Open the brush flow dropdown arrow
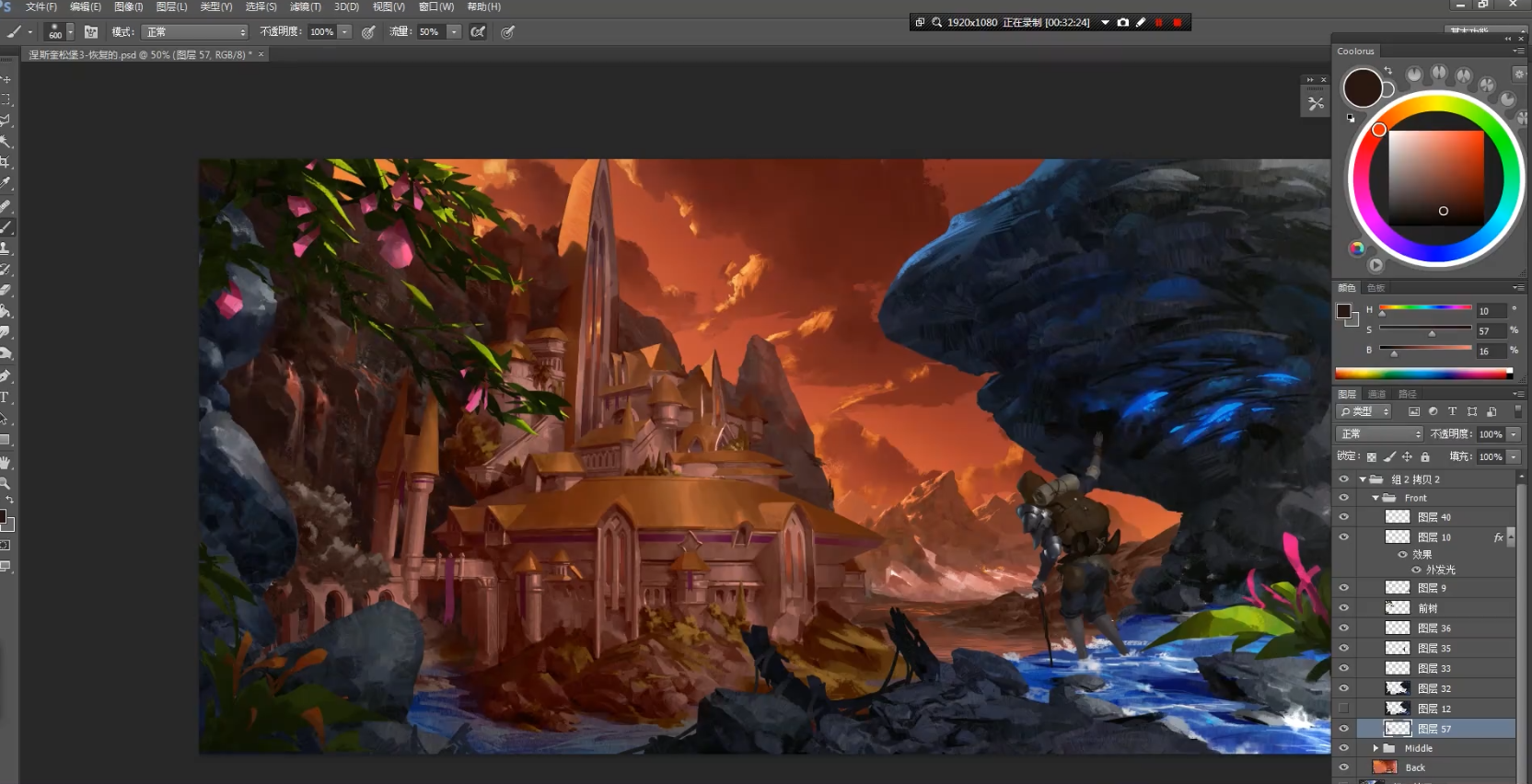Screen dimensions: 1532x784 [453, 31]
